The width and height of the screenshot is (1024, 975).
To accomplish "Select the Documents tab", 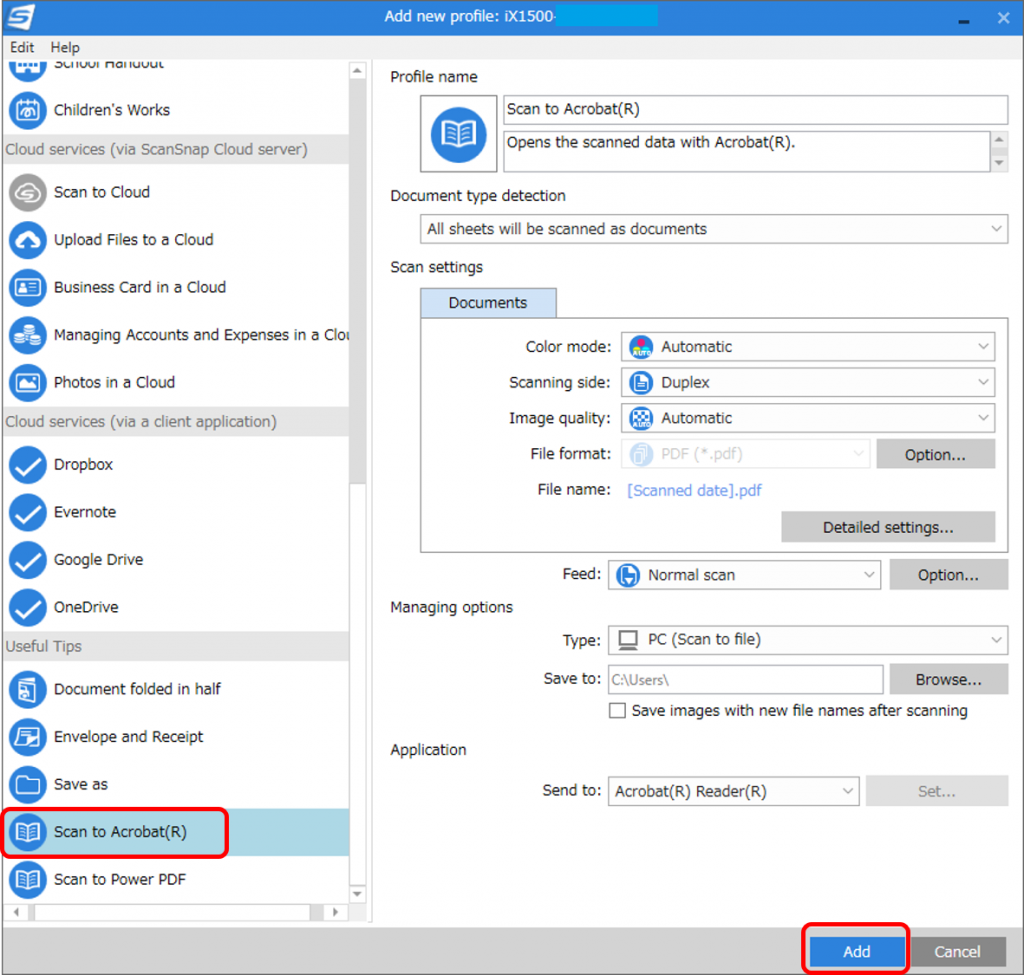I will point(488,303).
